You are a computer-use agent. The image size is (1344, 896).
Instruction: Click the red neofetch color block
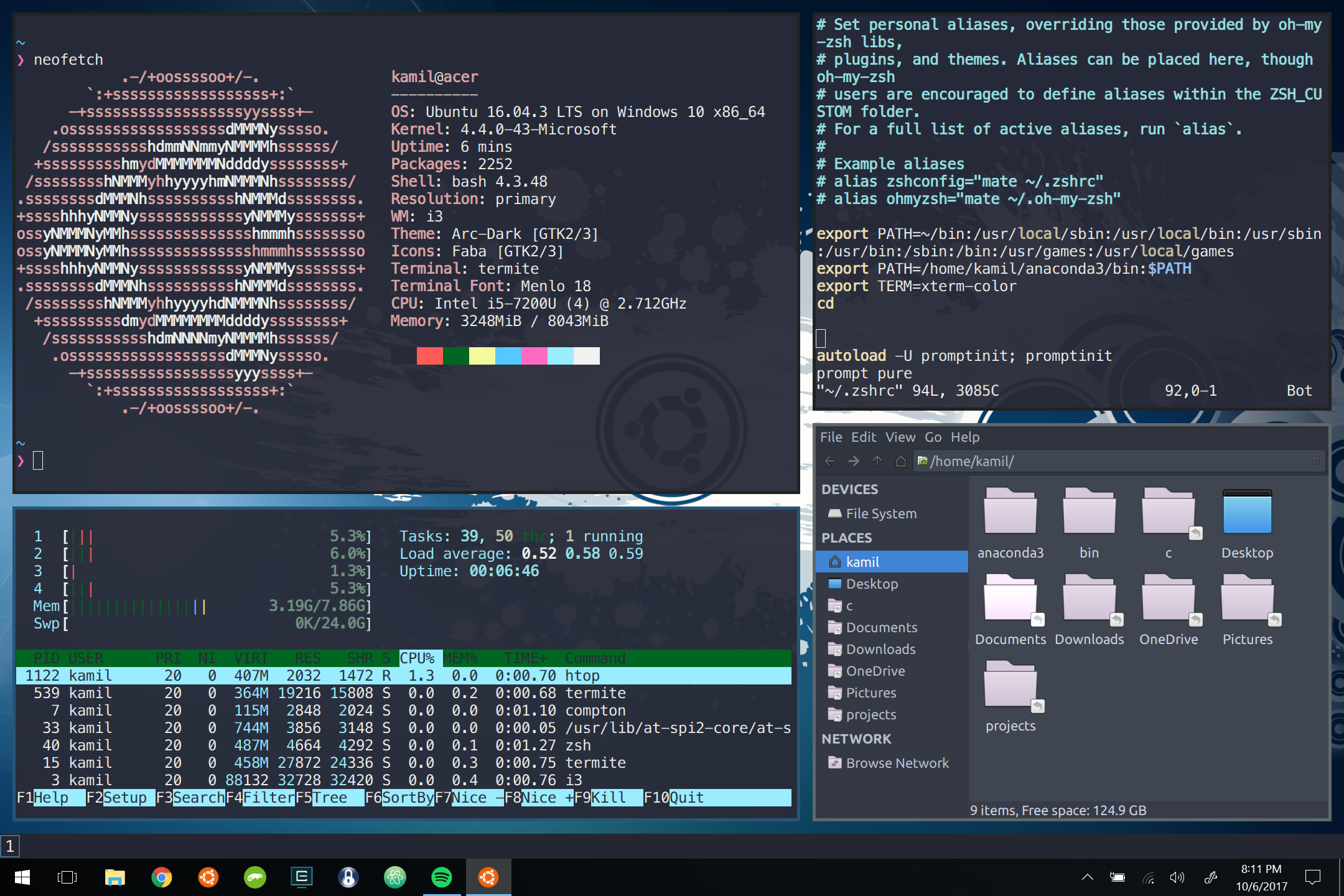point(430,356)
